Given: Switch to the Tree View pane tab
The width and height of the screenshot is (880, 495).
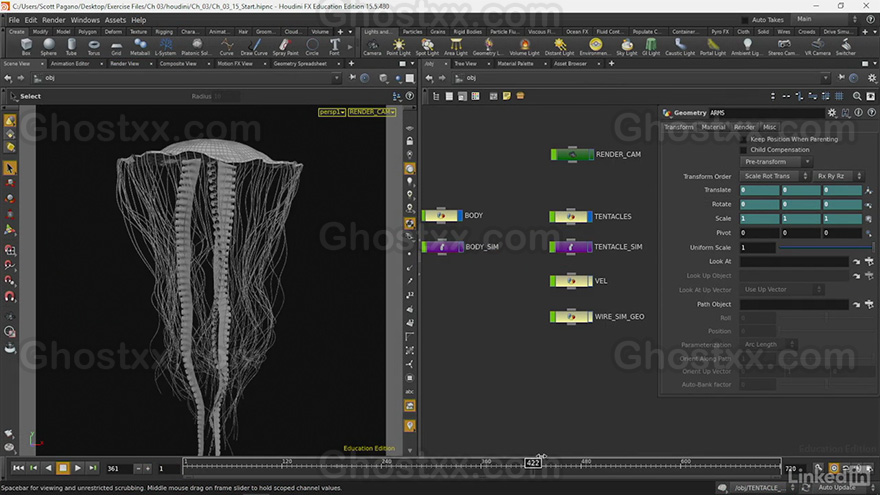Looking at the screenshot, I should coord(466,64).
